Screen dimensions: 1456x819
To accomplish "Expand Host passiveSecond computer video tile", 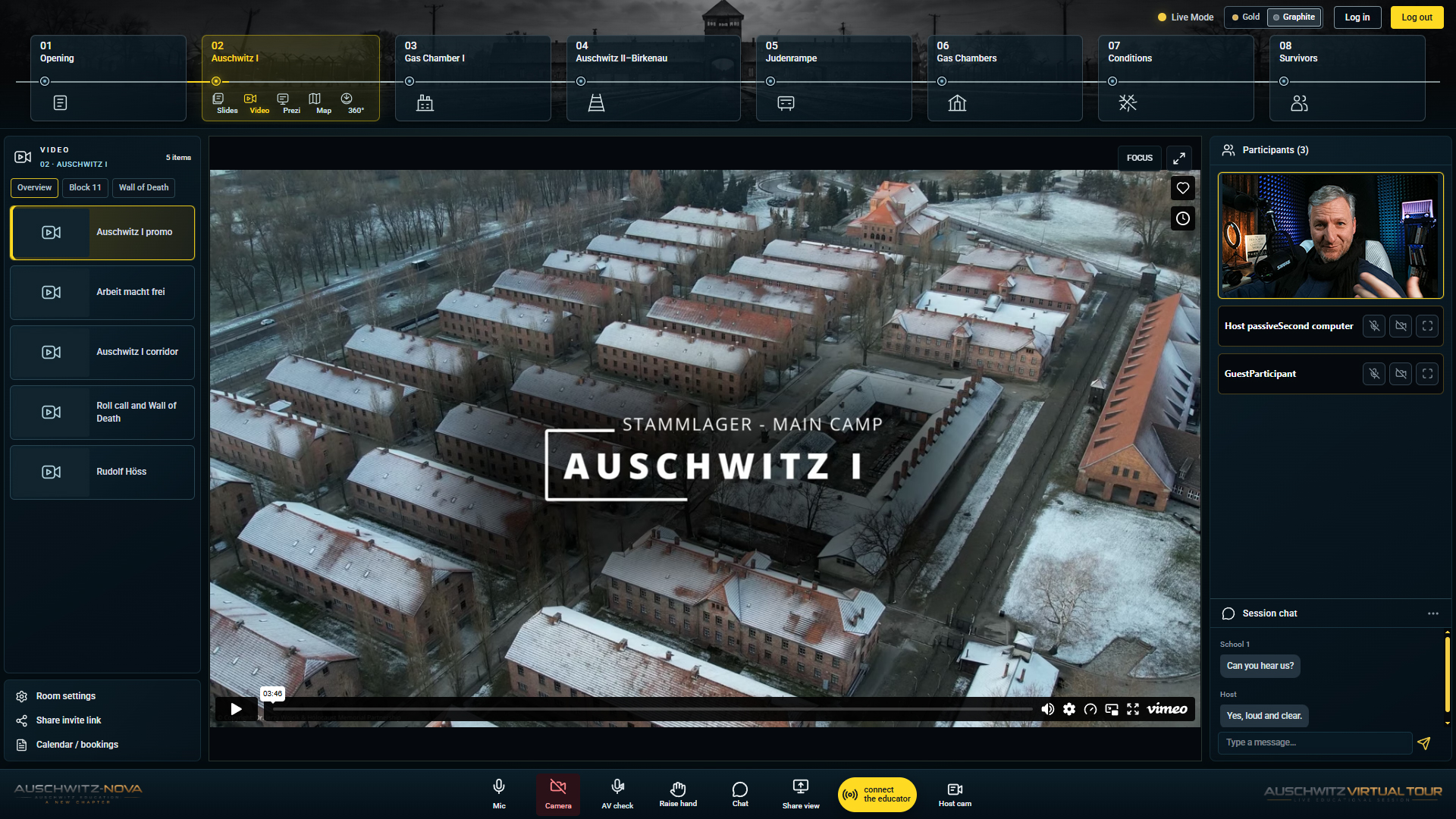I will (1427, 326).
